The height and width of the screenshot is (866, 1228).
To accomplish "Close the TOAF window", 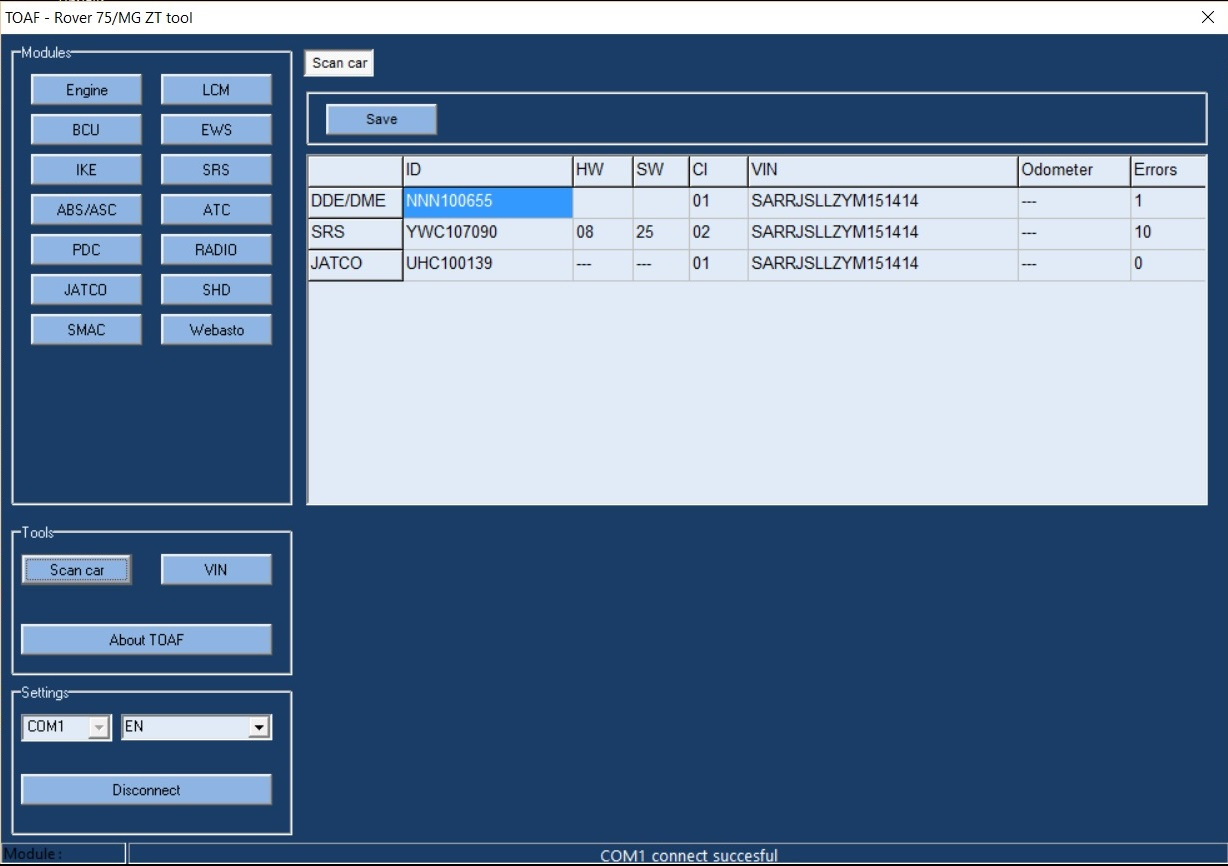I will pos(1206,17).
